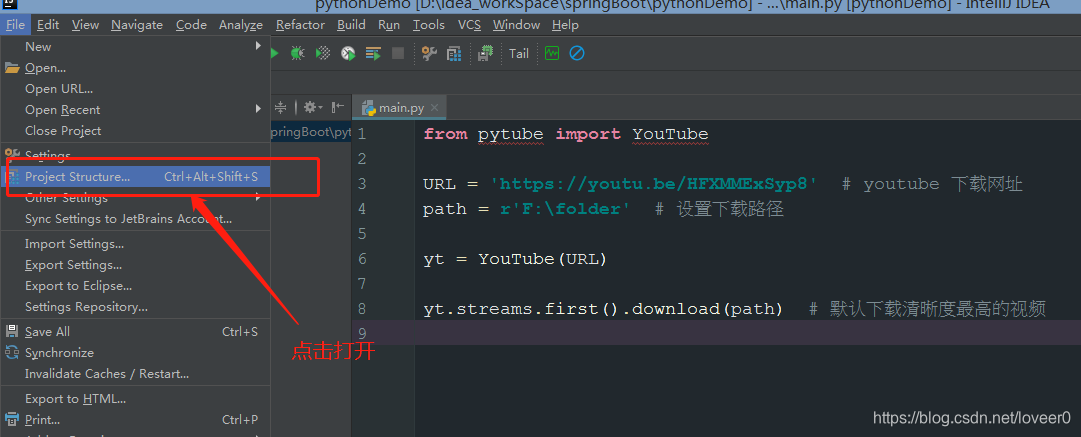
Task: Choose Open... from the File menu
Action: (x=135, y=68)
